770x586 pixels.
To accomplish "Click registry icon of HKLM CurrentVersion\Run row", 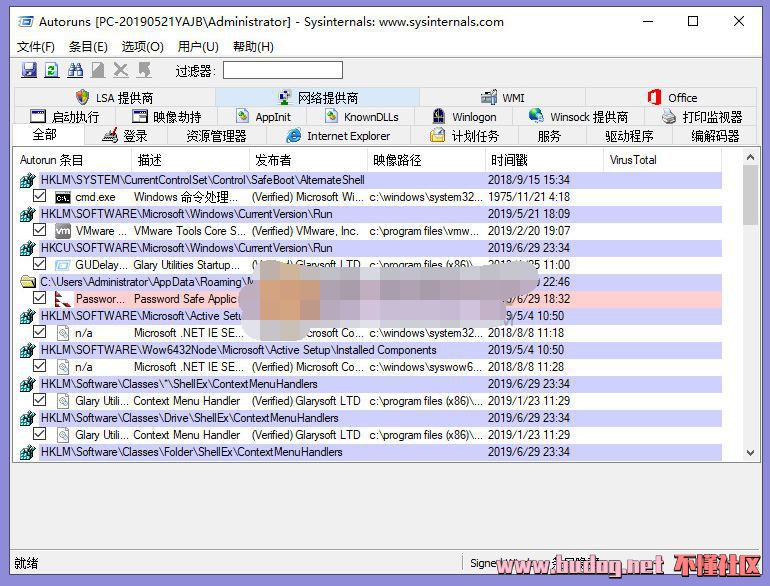I will [28, 214].
